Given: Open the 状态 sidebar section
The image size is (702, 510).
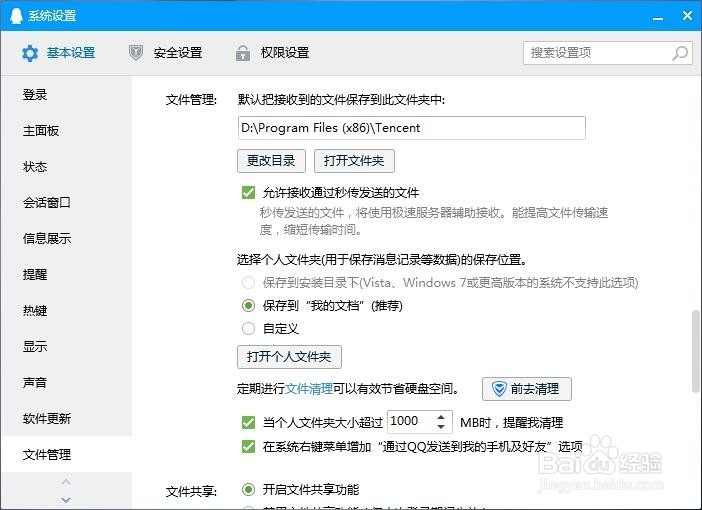Looking at the screenshot, I should click(x=66, y=167).
